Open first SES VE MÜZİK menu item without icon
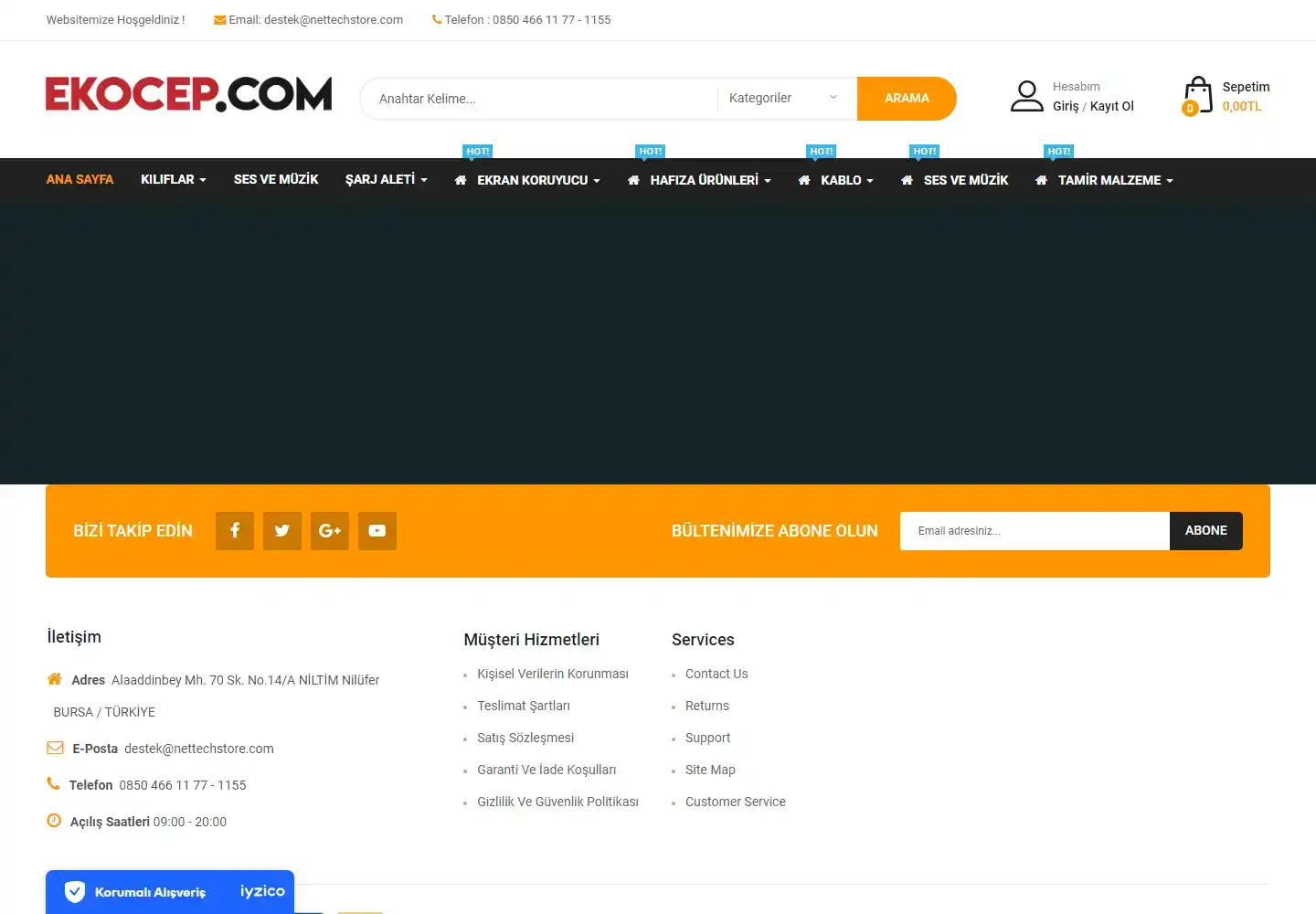The height and width of the screenshot is (914, 1316). tap(276, 179)
